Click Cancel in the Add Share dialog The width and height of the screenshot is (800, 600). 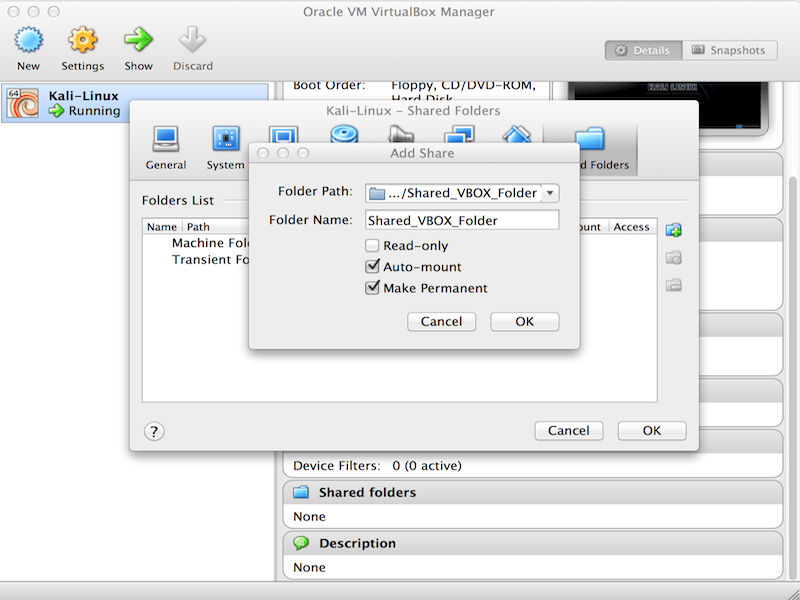441,321
